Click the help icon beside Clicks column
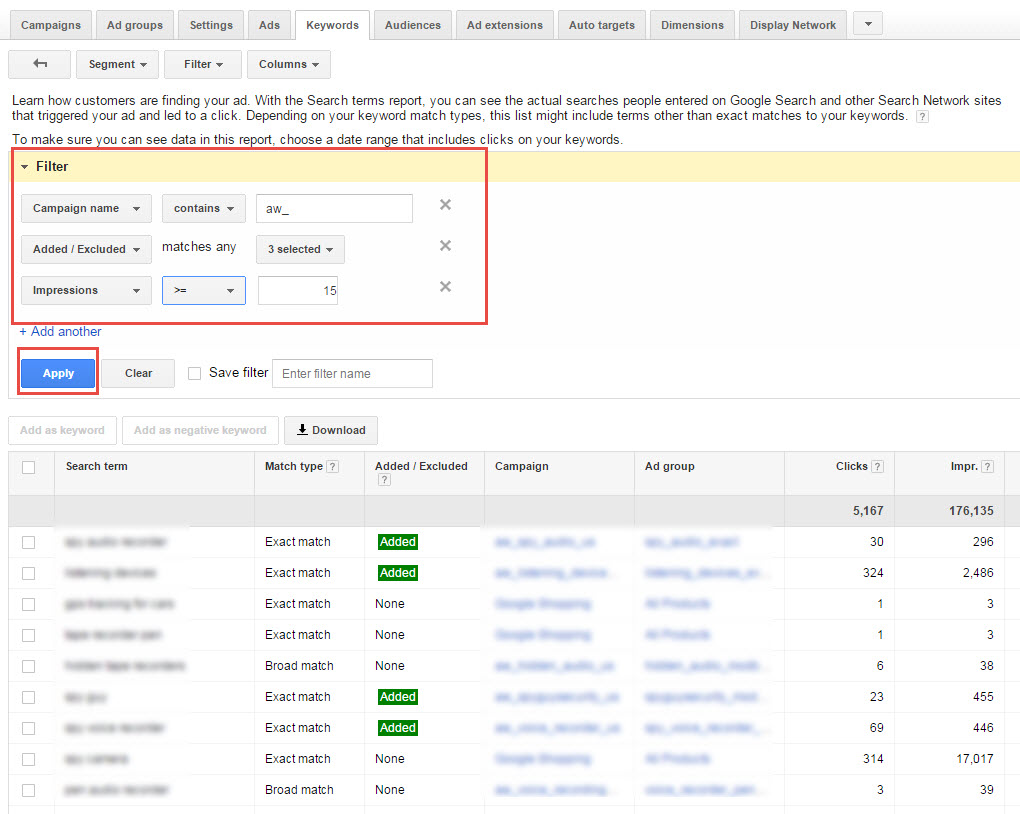 click(877, 467)
